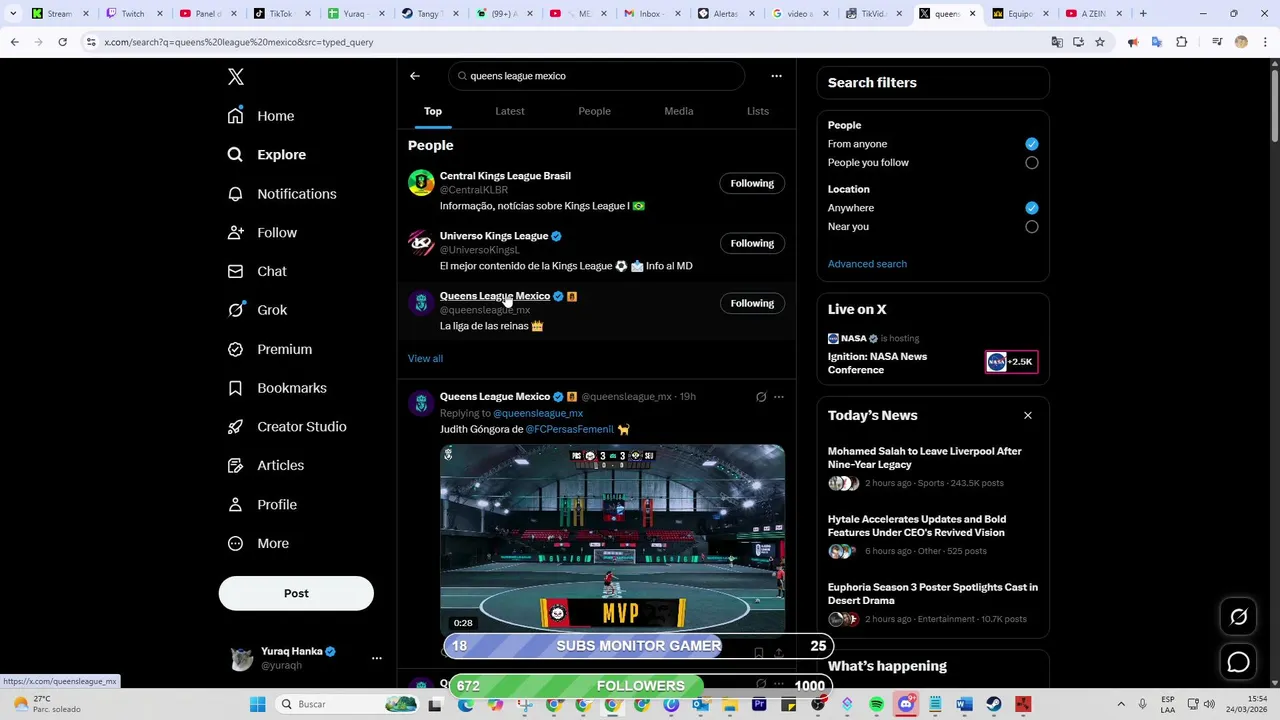Open the More menu in sidebar
Screen dimensions: 1280x720
pos(258,544)
